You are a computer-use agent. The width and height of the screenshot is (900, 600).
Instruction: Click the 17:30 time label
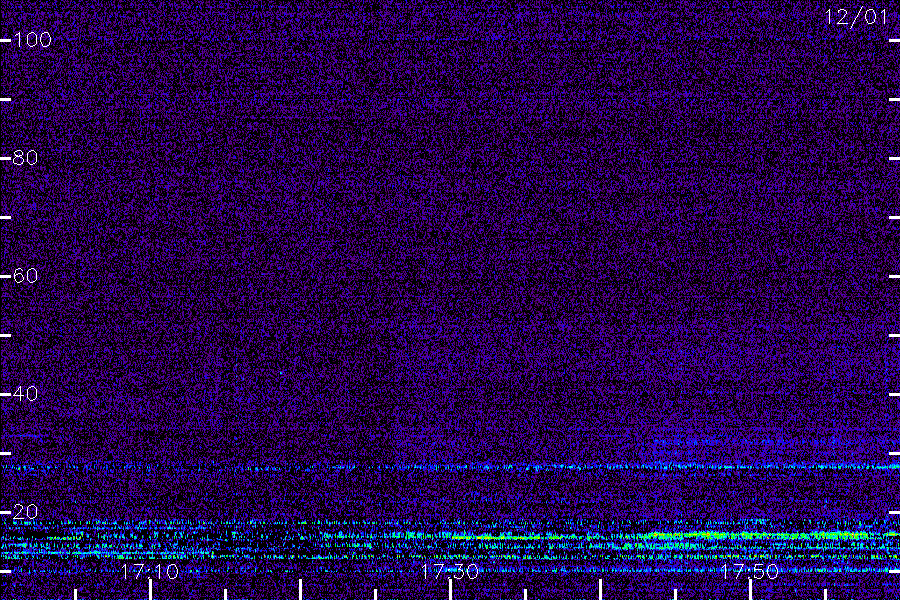[450, 571]
